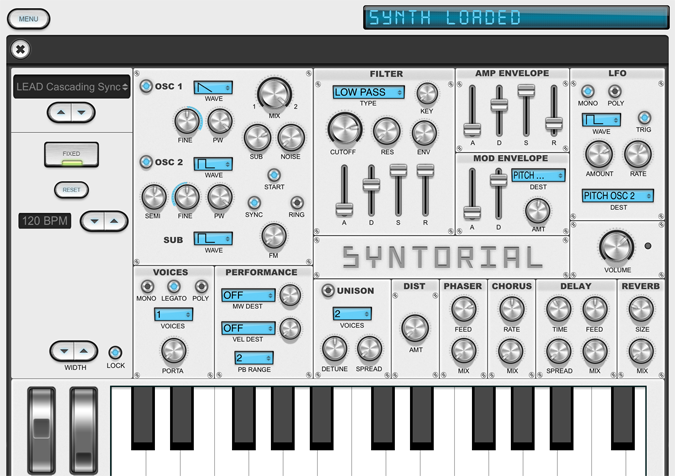
Task: Click the Porta knob in Voices
Action: coord(173,350)
